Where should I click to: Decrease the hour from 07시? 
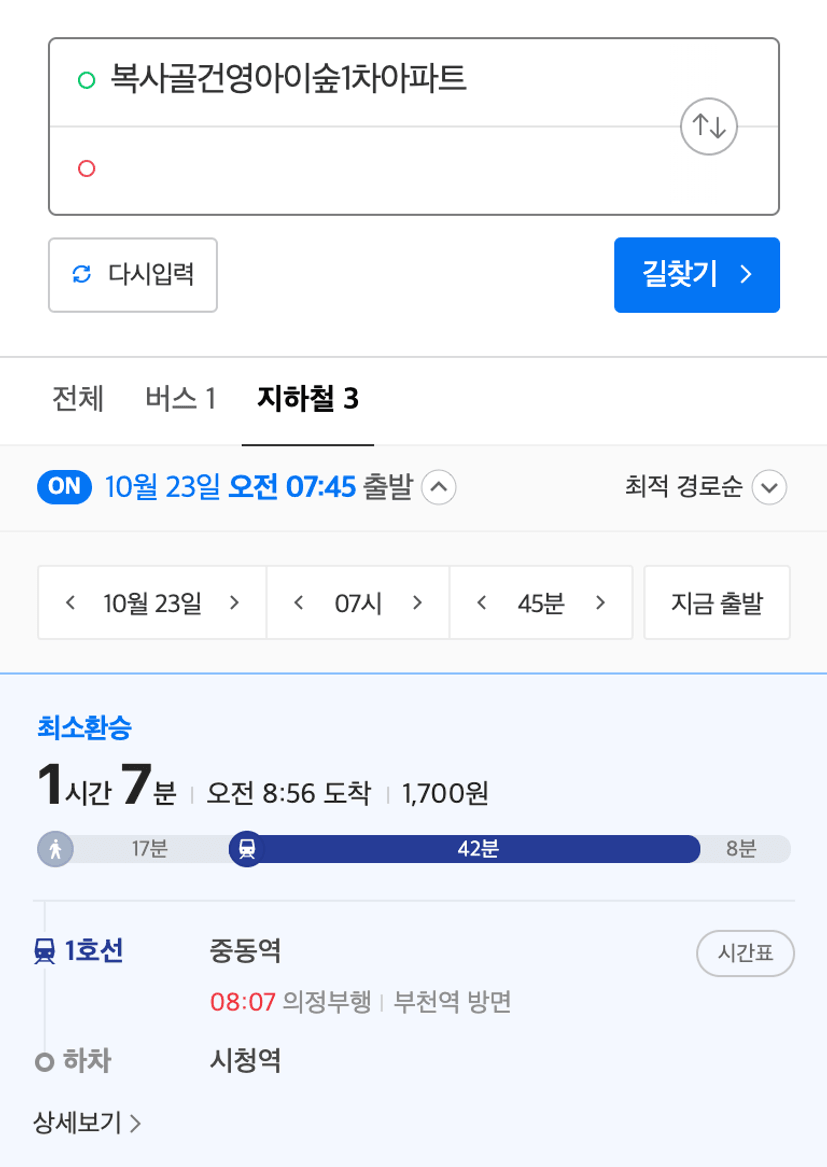(298, 603)
